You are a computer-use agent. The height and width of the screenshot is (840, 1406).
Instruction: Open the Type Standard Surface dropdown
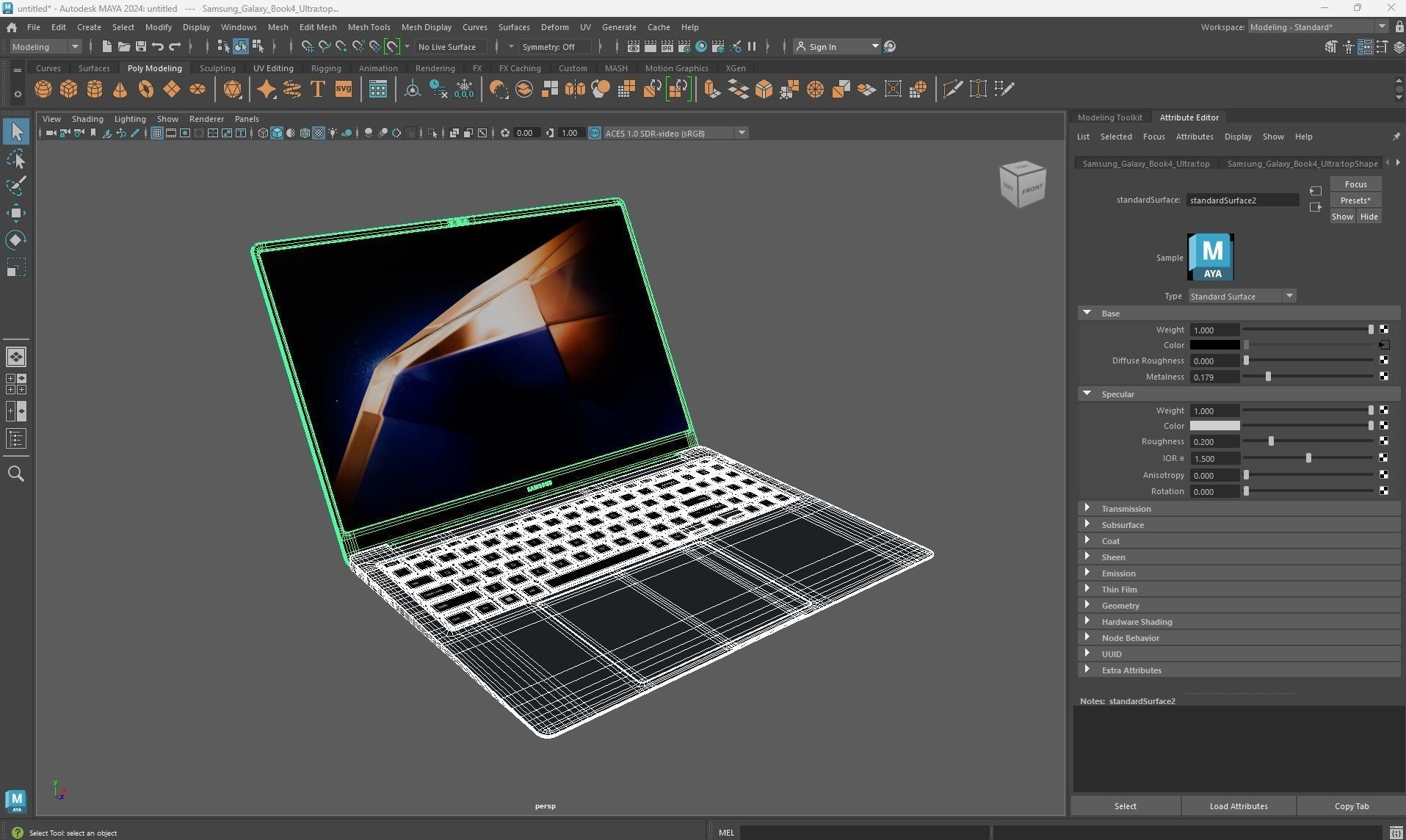point(1242,296)
